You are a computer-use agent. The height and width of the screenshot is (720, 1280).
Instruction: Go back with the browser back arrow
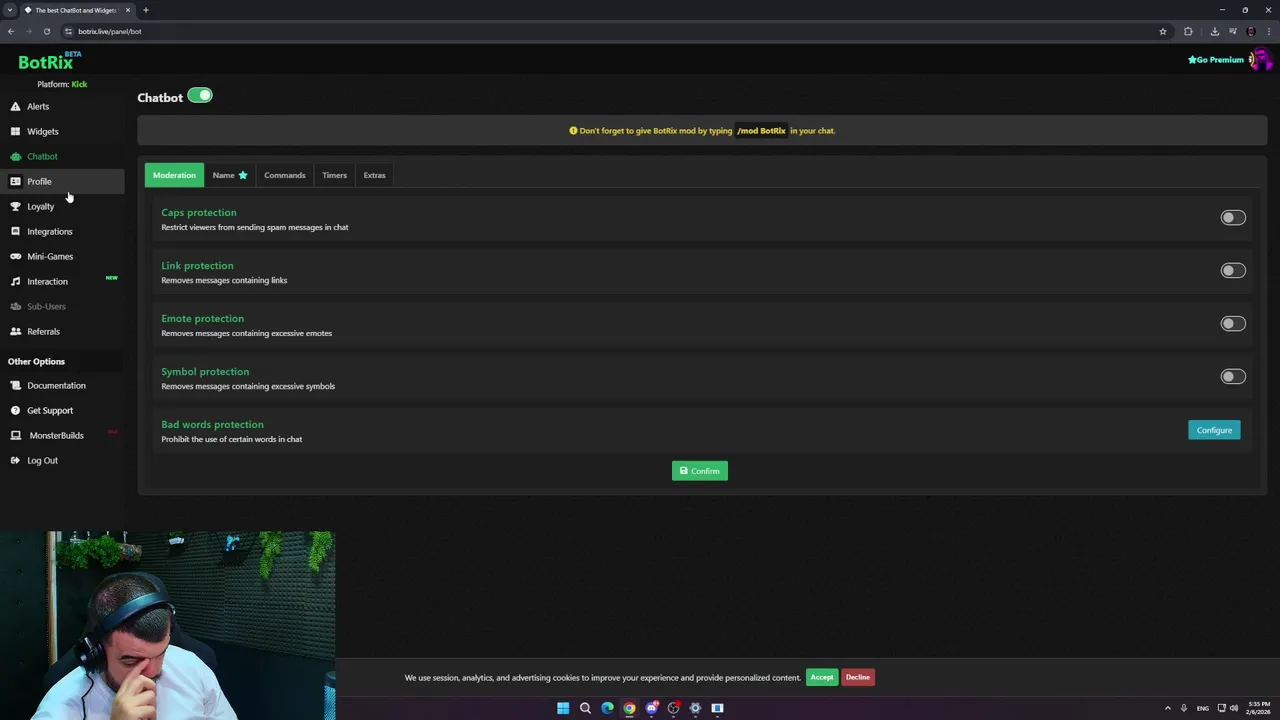point(11,31)
